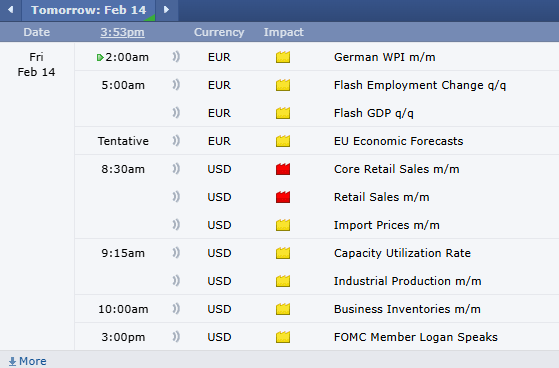Image resolution: width=559 pixels, height=368 pixels.
Task: Click the 9:15am time cell
Action: 123,253
